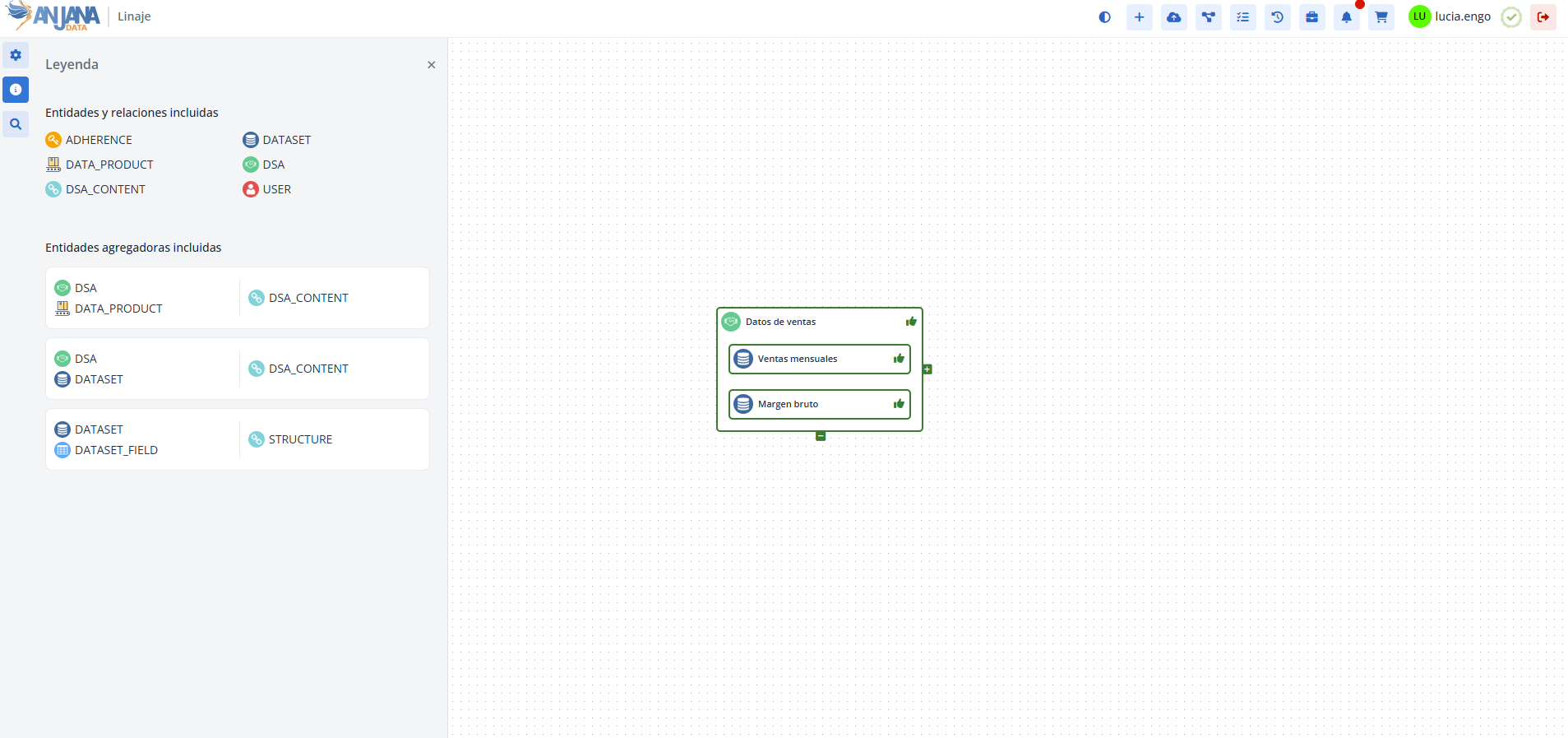Open the search sidebar tab
The width and height of the screenshot is (1568, 738).
pos(16,124)
